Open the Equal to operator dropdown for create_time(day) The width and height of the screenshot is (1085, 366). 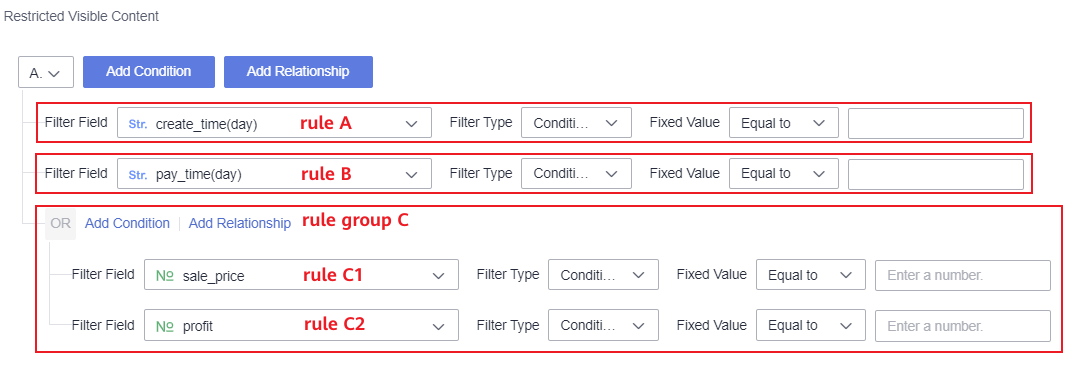pos(784,123)
